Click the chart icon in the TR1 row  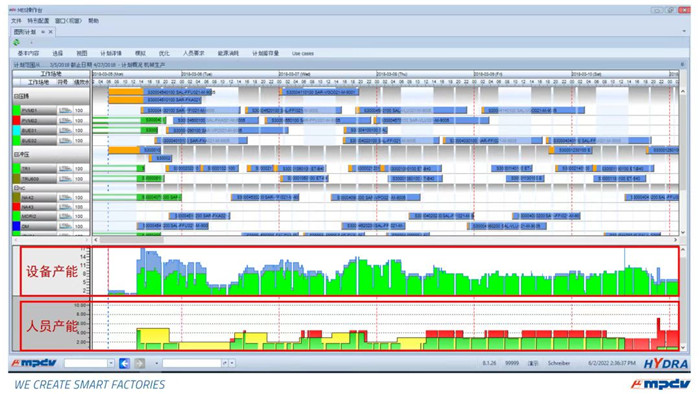(65, 169)
